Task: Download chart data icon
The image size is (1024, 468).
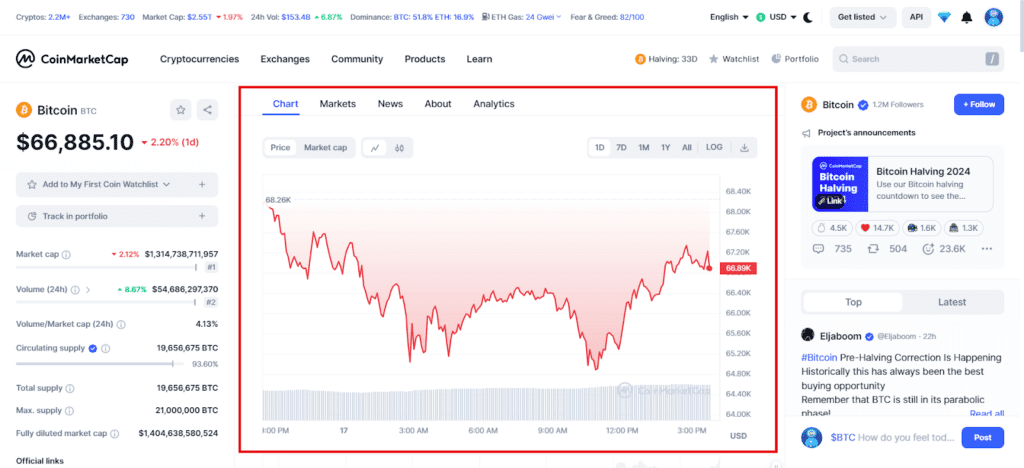Action: 744,148
